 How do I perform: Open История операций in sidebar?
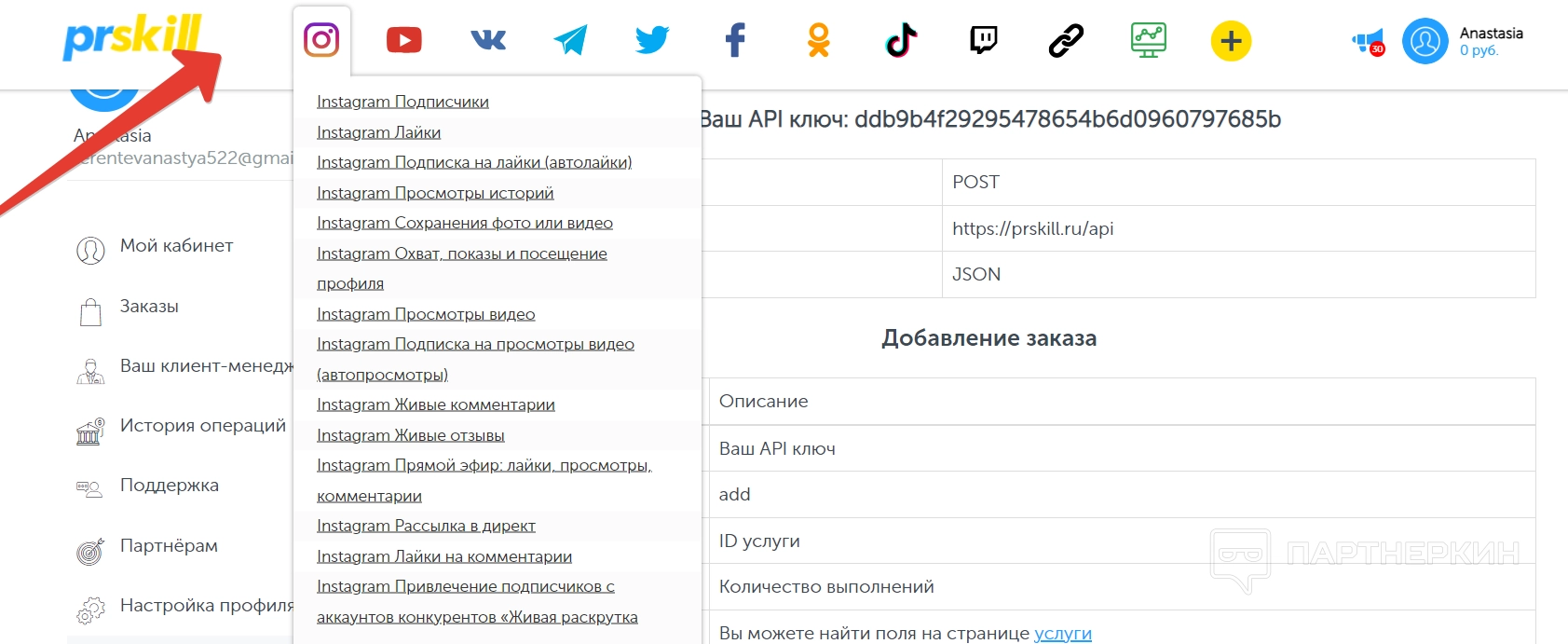[203, 426]
